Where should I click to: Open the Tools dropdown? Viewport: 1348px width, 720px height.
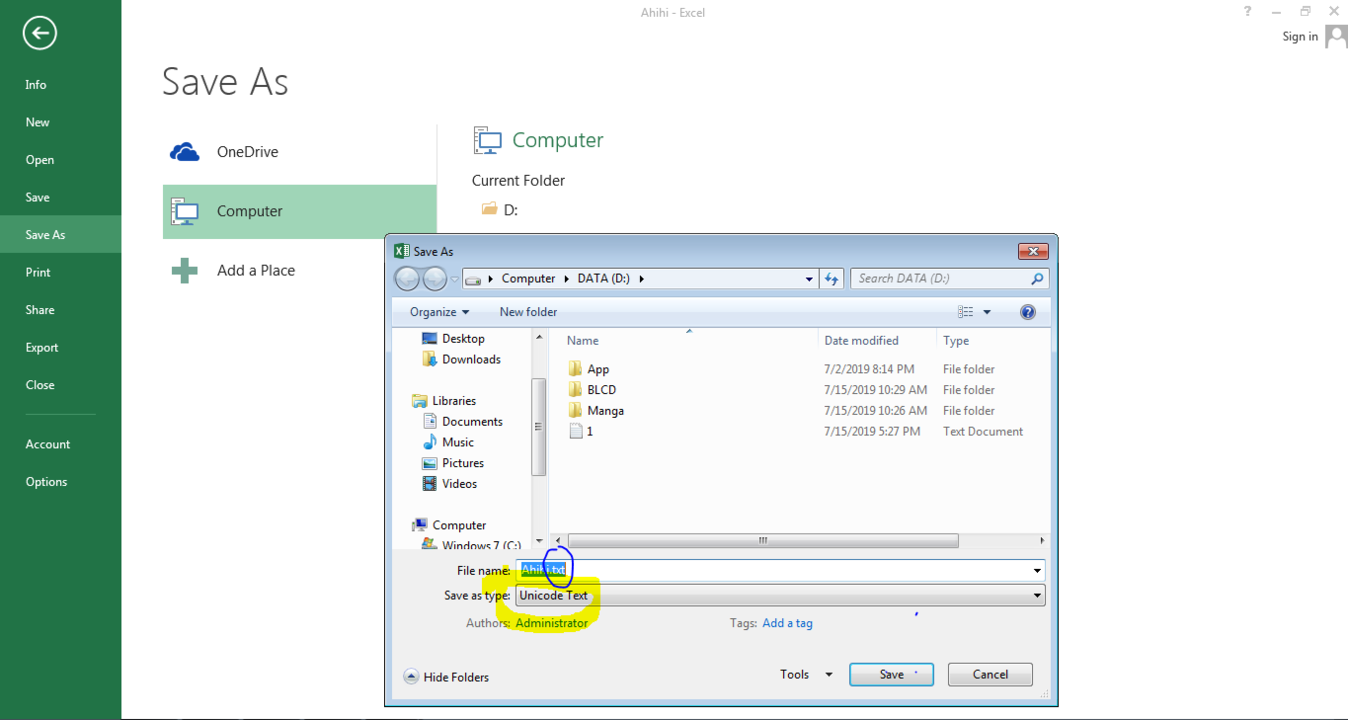(806, 675)
